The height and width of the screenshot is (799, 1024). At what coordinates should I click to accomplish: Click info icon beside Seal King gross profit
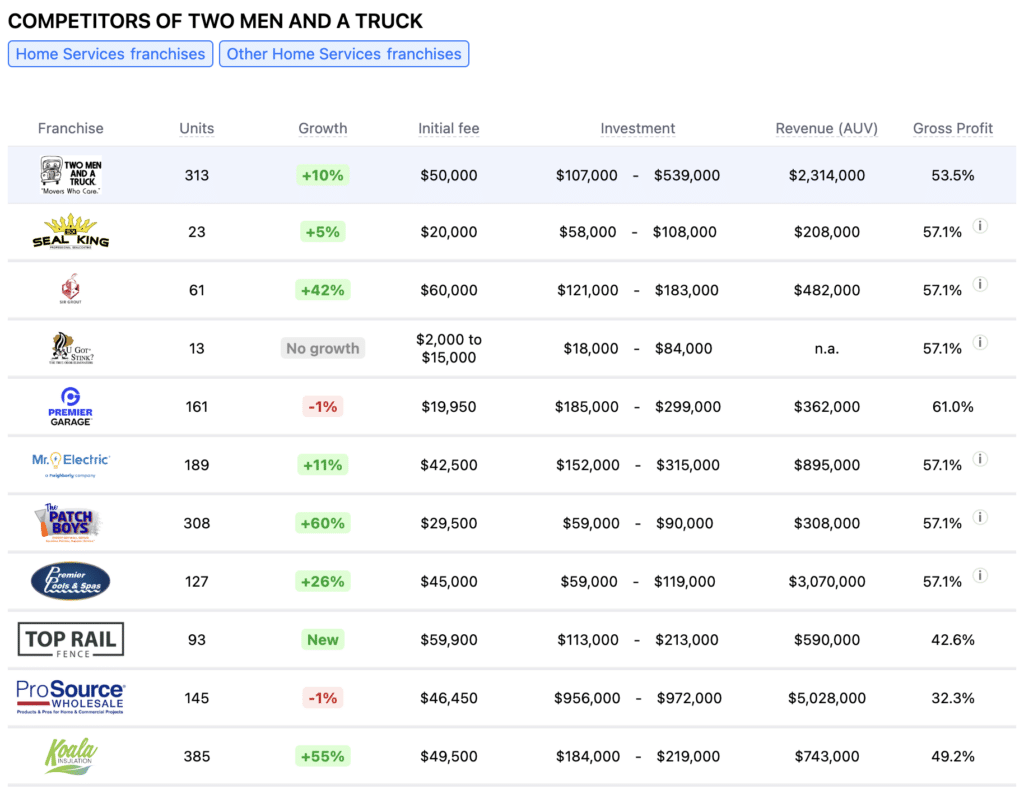(x=980, y=226)
